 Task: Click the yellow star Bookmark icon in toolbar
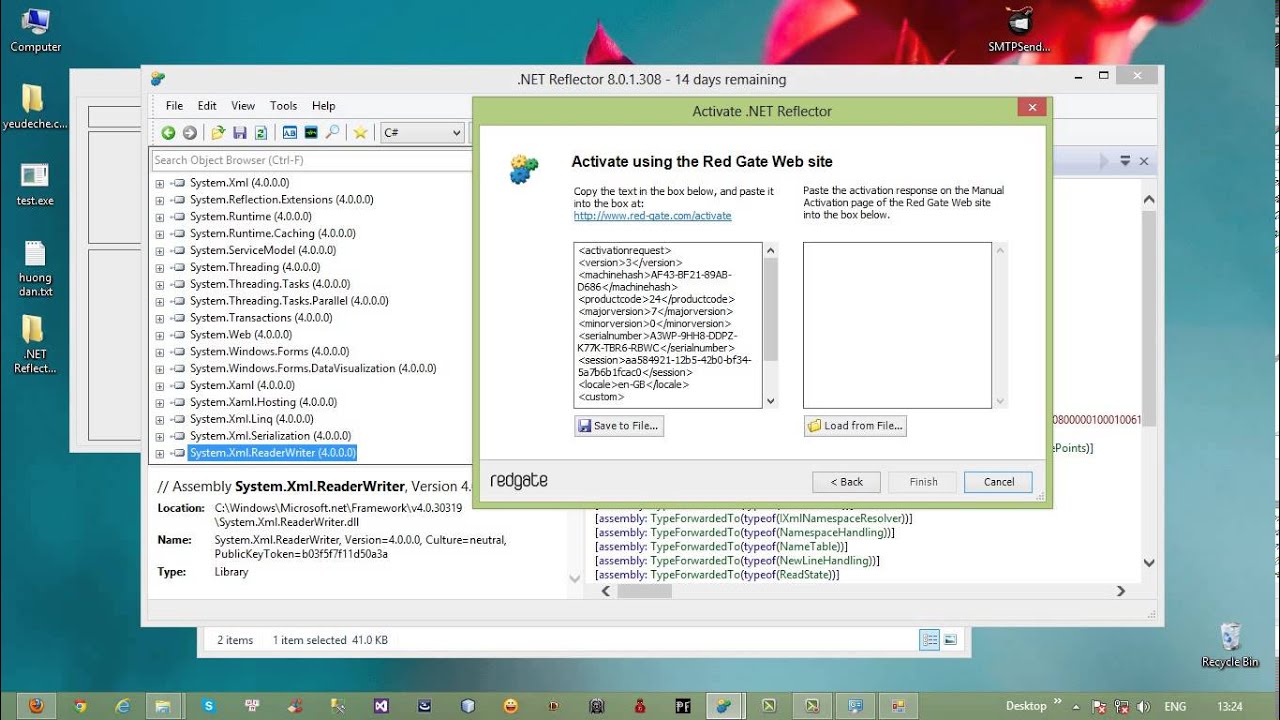click(360, 132)
